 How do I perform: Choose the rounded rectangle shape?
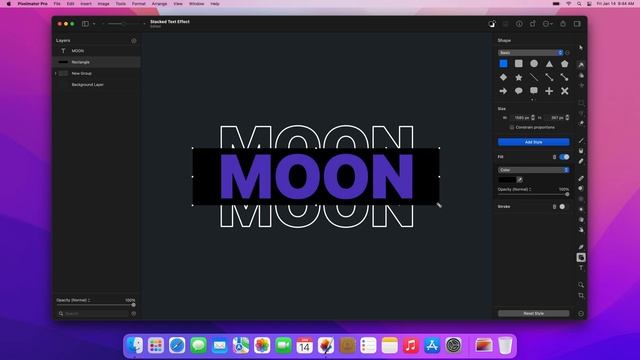tap(518, 64)
